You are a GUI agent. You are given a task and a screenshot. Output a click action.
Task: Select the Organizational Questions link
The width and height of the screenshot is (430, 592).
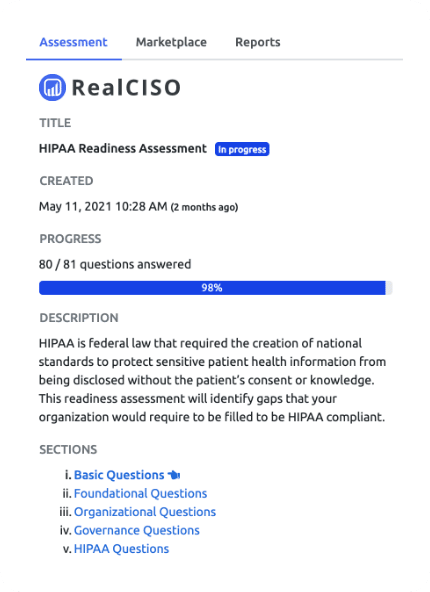[x=145, y=512]
